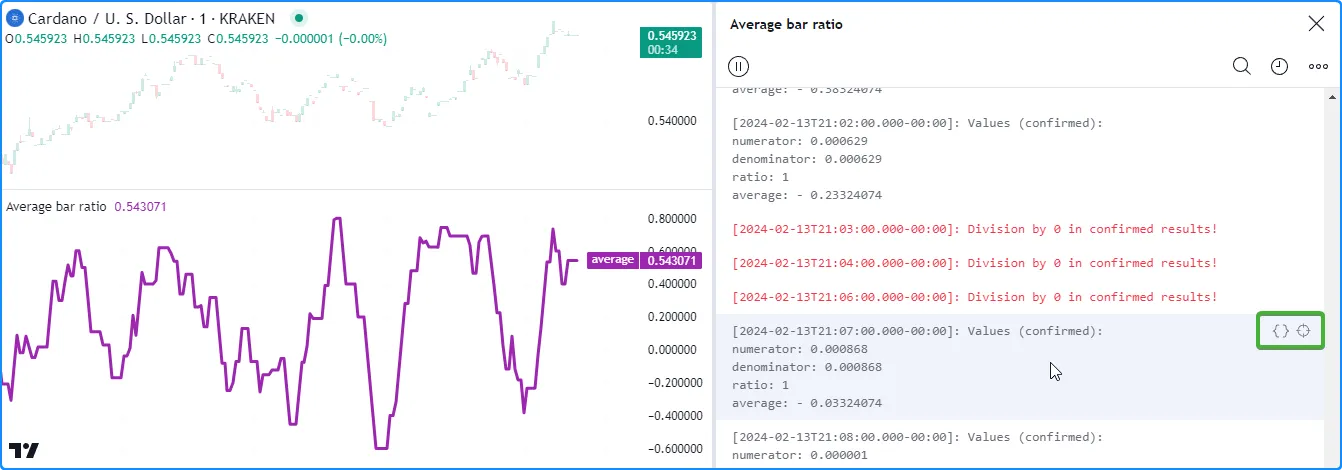Click the clock icon to jump to date
The height and width of the screenshot is (470, 1342).
pos(1279,66)
